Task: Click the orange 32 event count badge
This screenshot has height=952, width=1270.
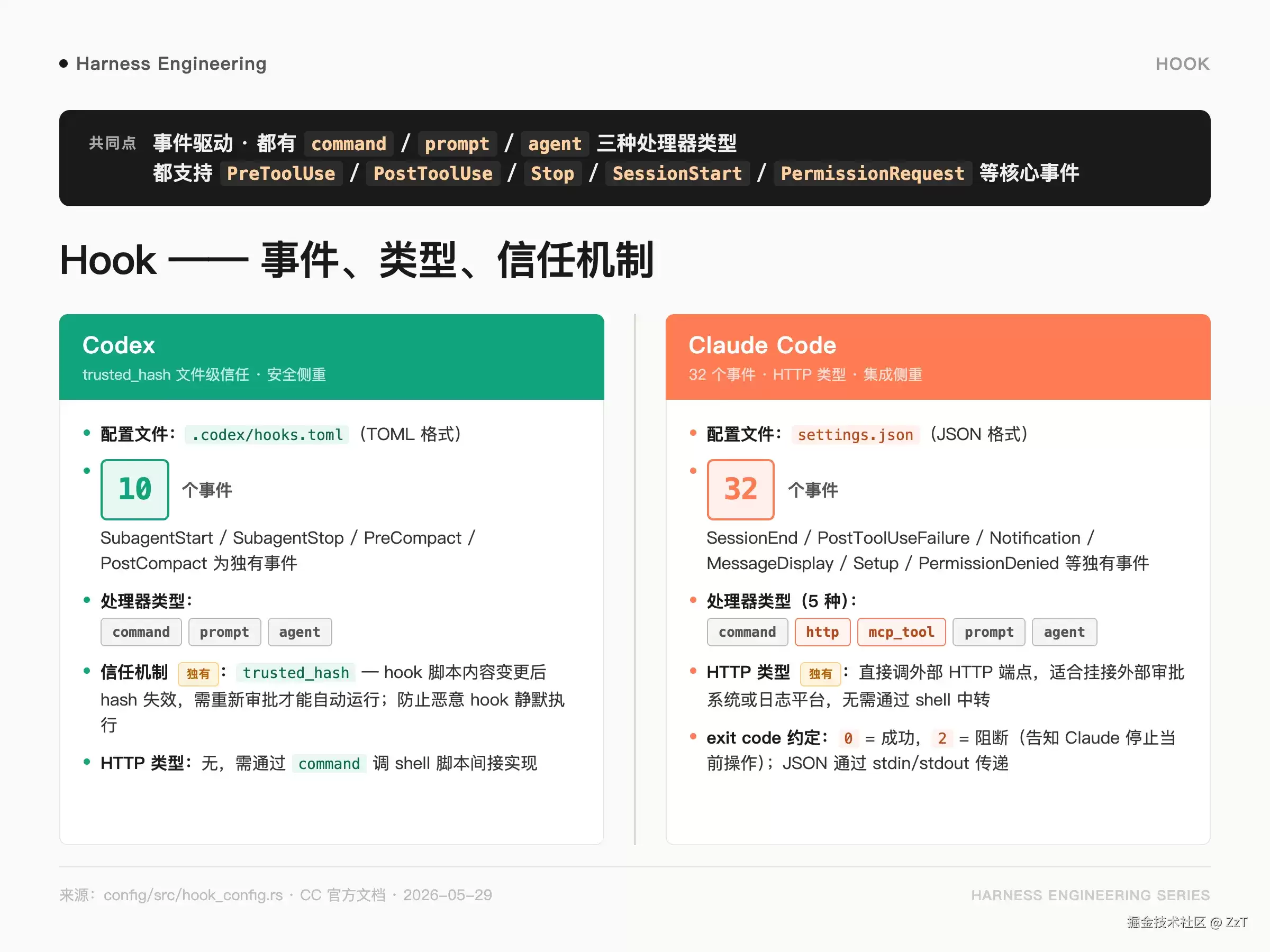Action: coord(741,489)
